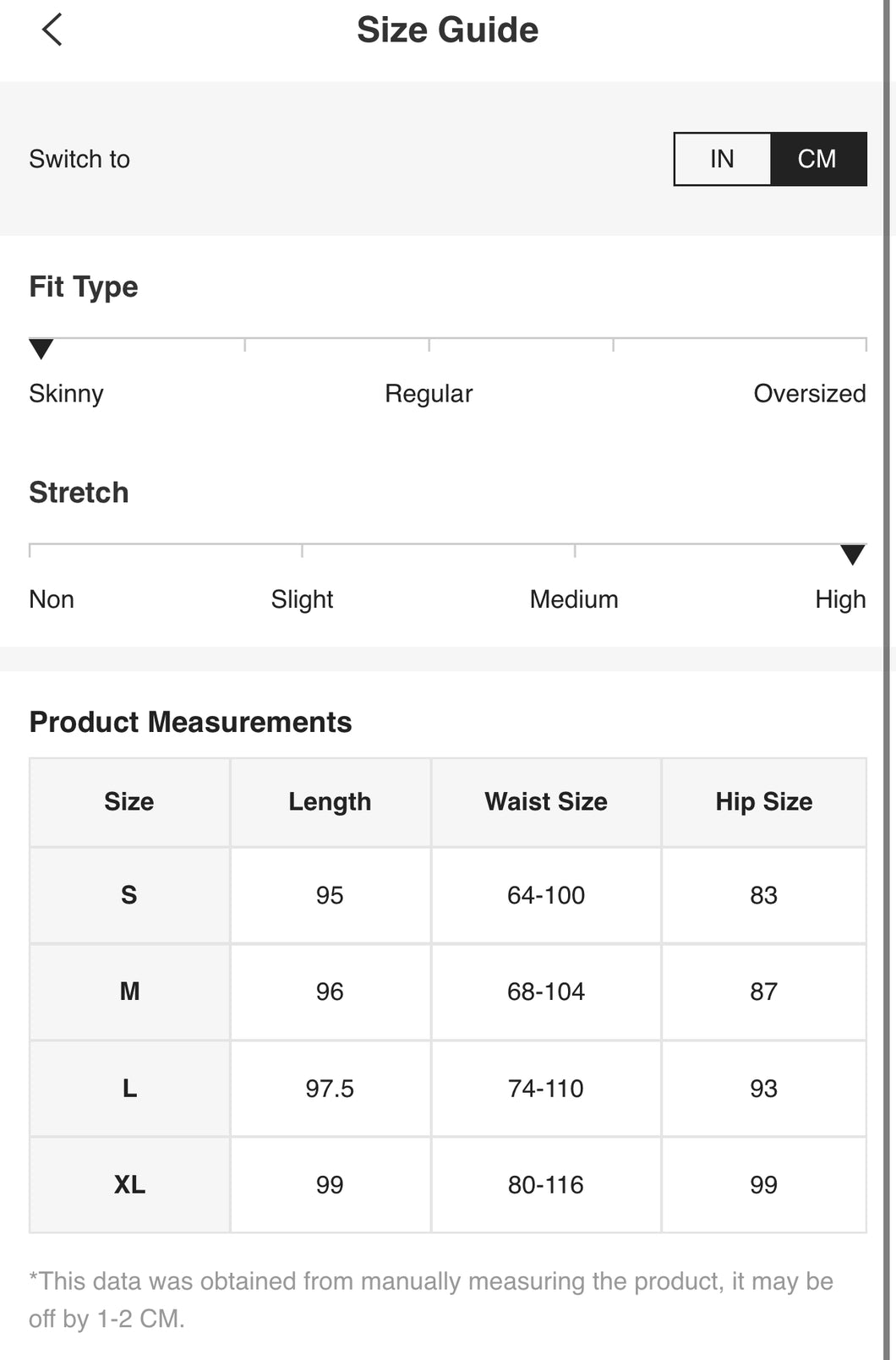
Task: Click the Stretch High marker triangle
Action: pyautogui.click(x=853, y=554)
